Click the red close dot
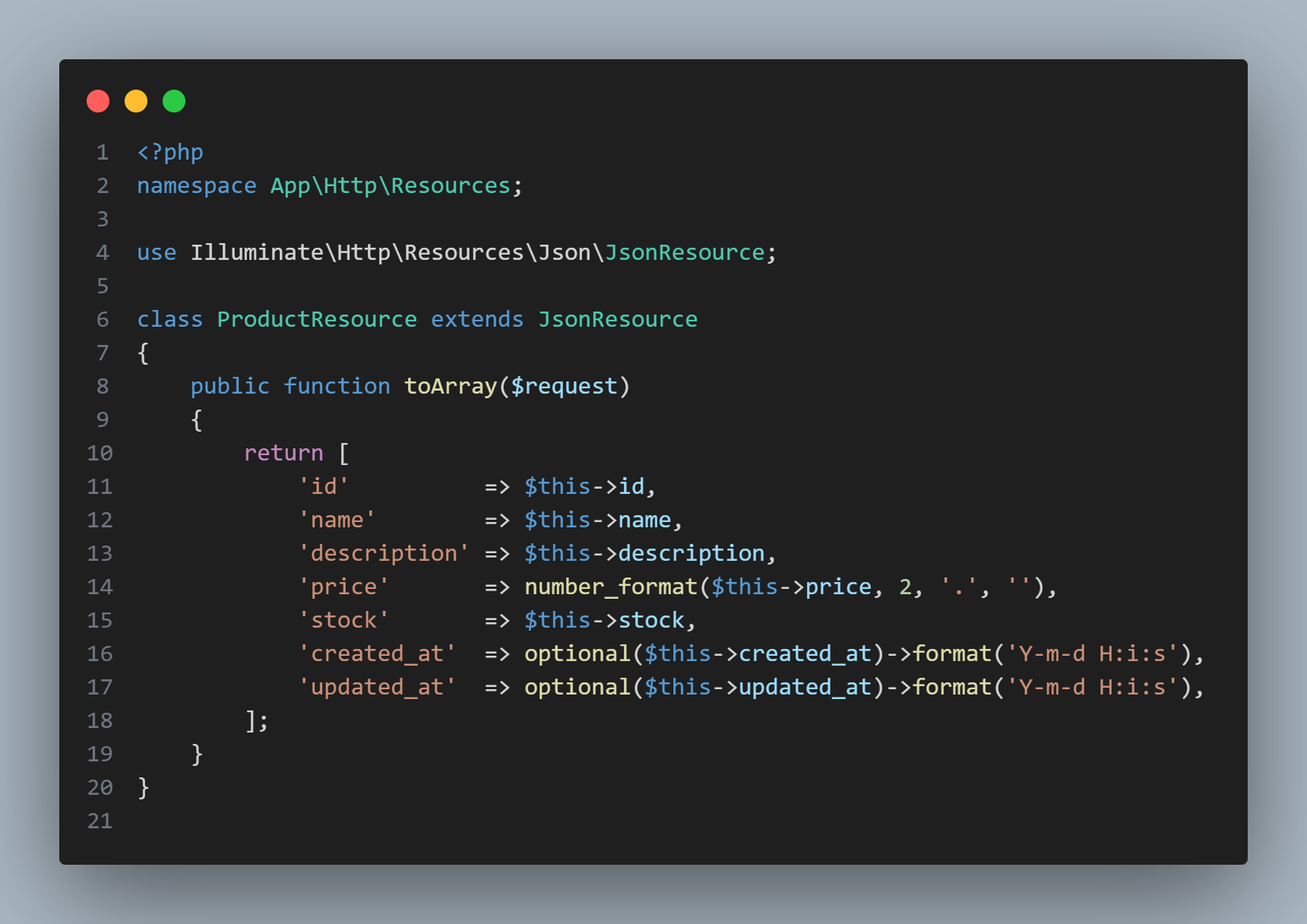The image size is (1307, 924). click(x=98, y=101)
